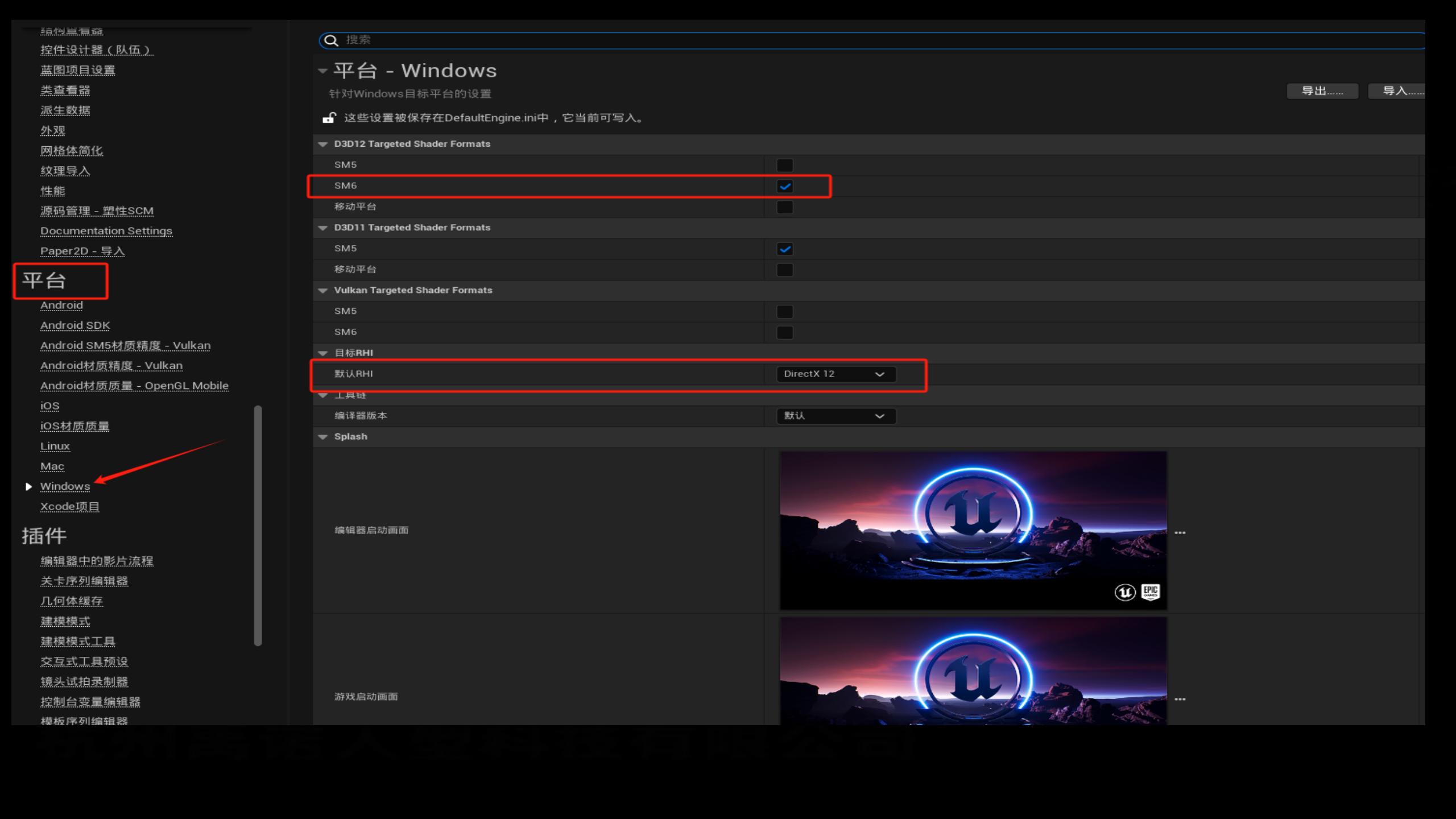The image size is (1456, 819).
Task: Open 几何体缓存 plugin settings
Action: point(72,601)
